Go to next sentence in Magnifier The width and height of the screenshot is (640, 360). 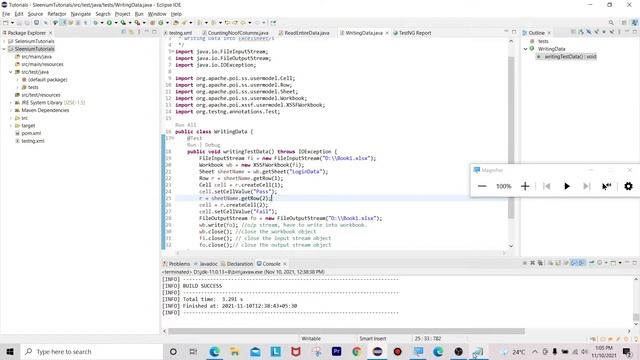point(587,186)
